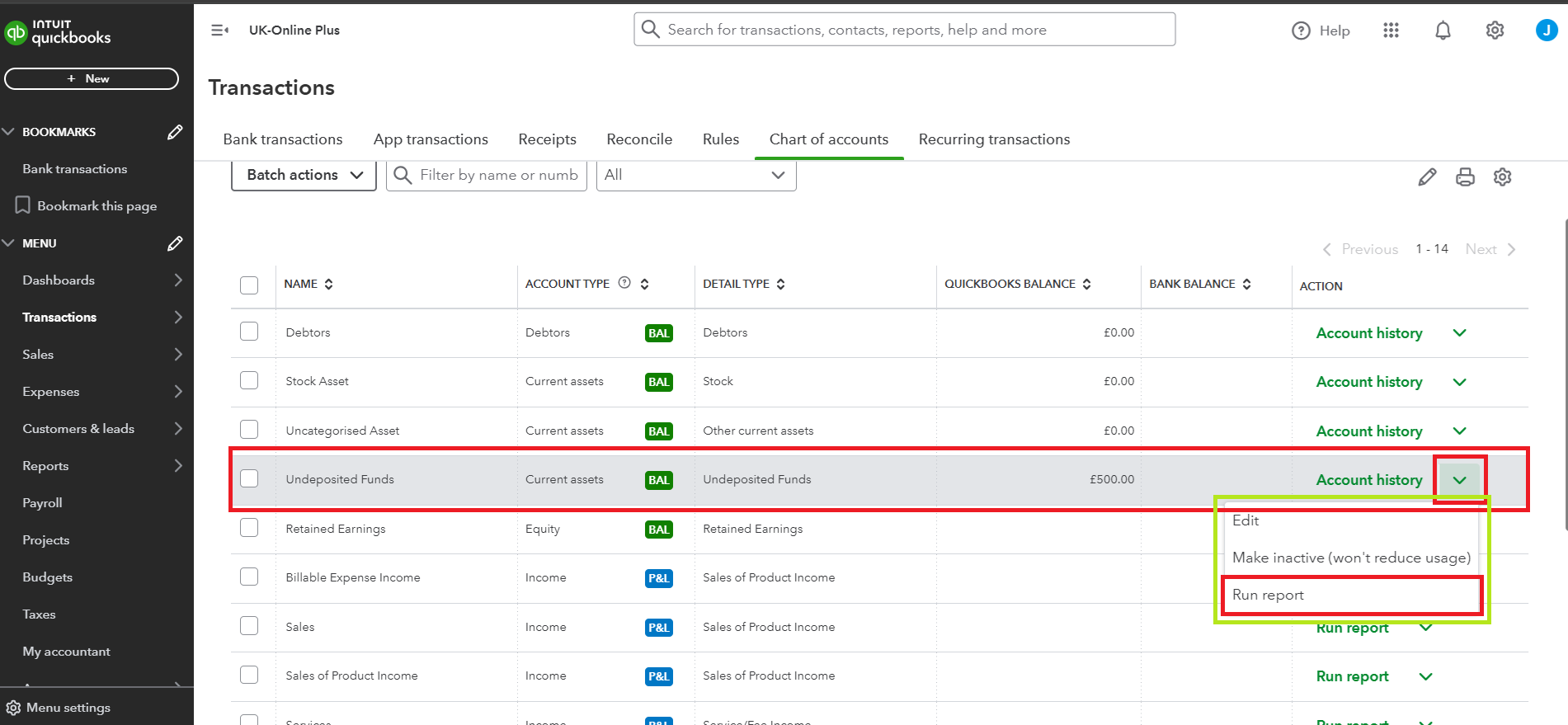Open Menu settings gear at sidebar bottom
This screenshot has height=725, width=1568.
point(13,708)
